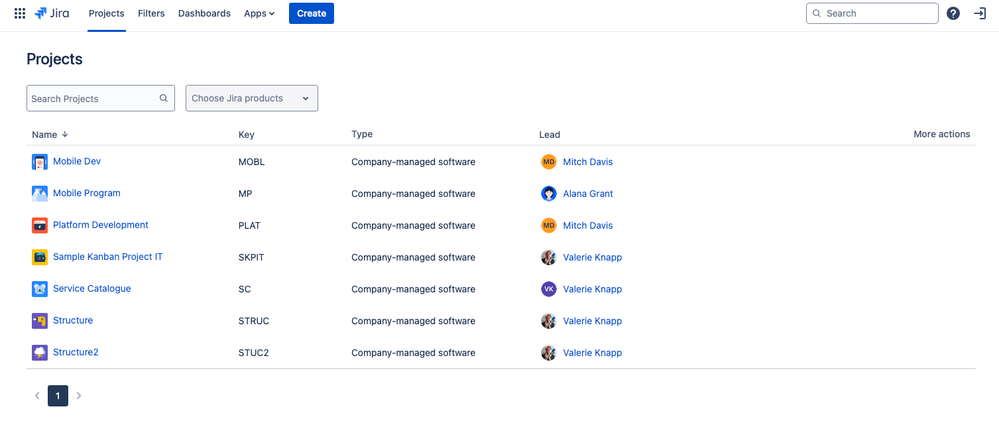Click the MOBL key cell
Viewport: 999px width, 431px height.
point(252,162)
